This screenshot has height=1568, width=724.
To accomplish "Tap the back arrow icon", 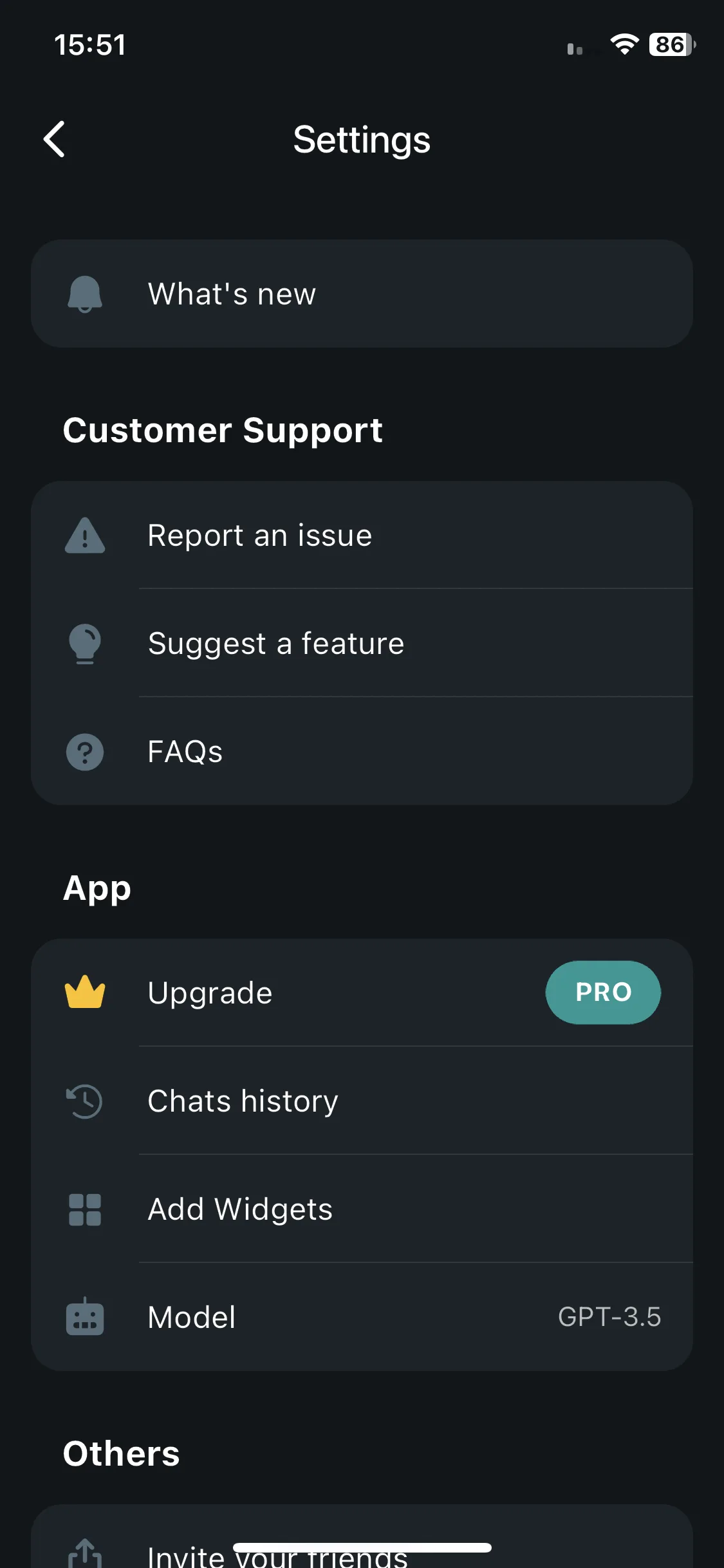I will point(55,139).
